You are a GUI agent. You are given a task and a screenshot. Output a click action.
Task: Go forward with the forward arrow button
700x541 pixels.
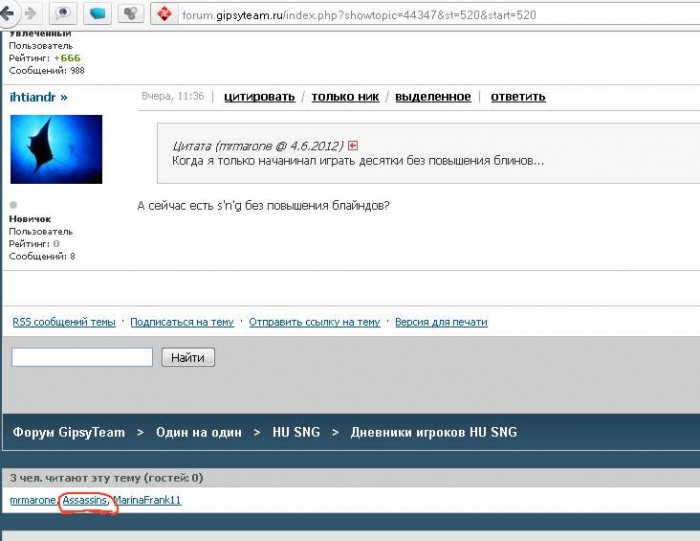[30, 14]
